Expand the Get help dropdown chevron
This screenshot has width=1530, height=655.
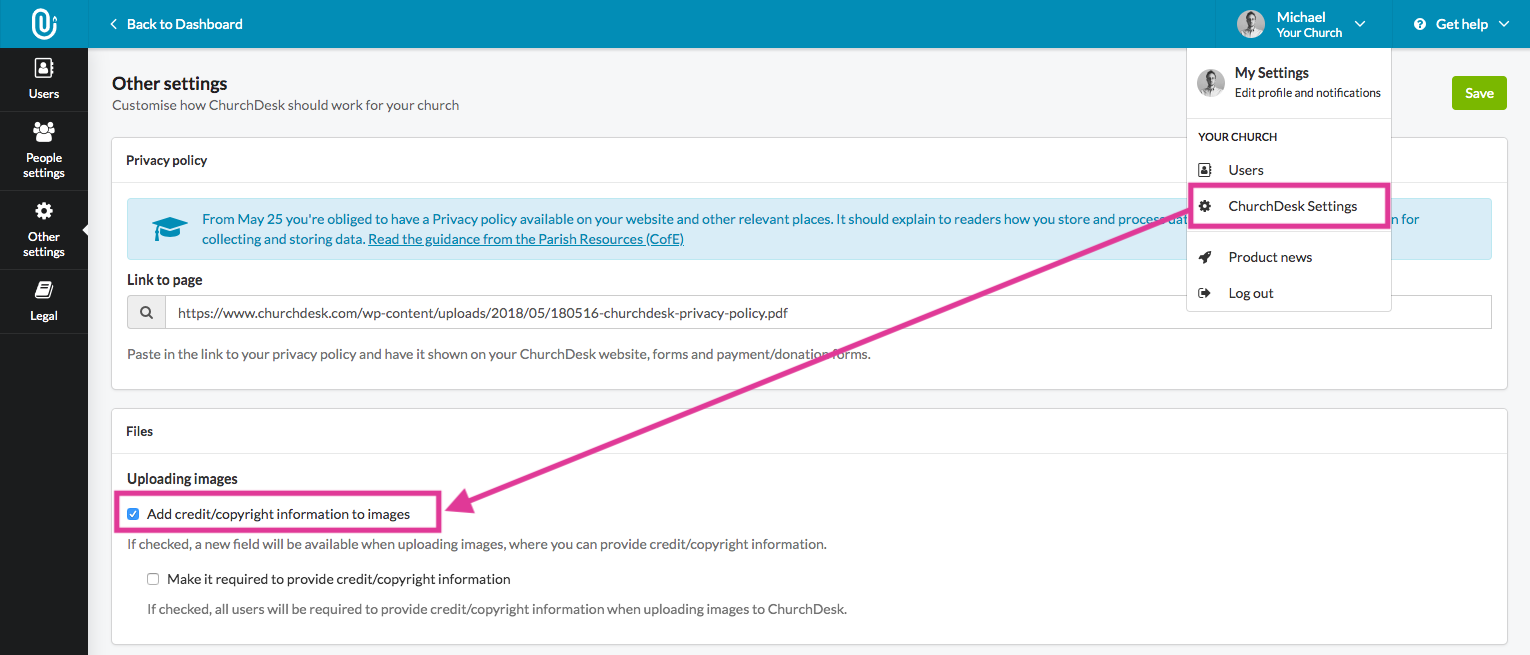point(1504,24)
